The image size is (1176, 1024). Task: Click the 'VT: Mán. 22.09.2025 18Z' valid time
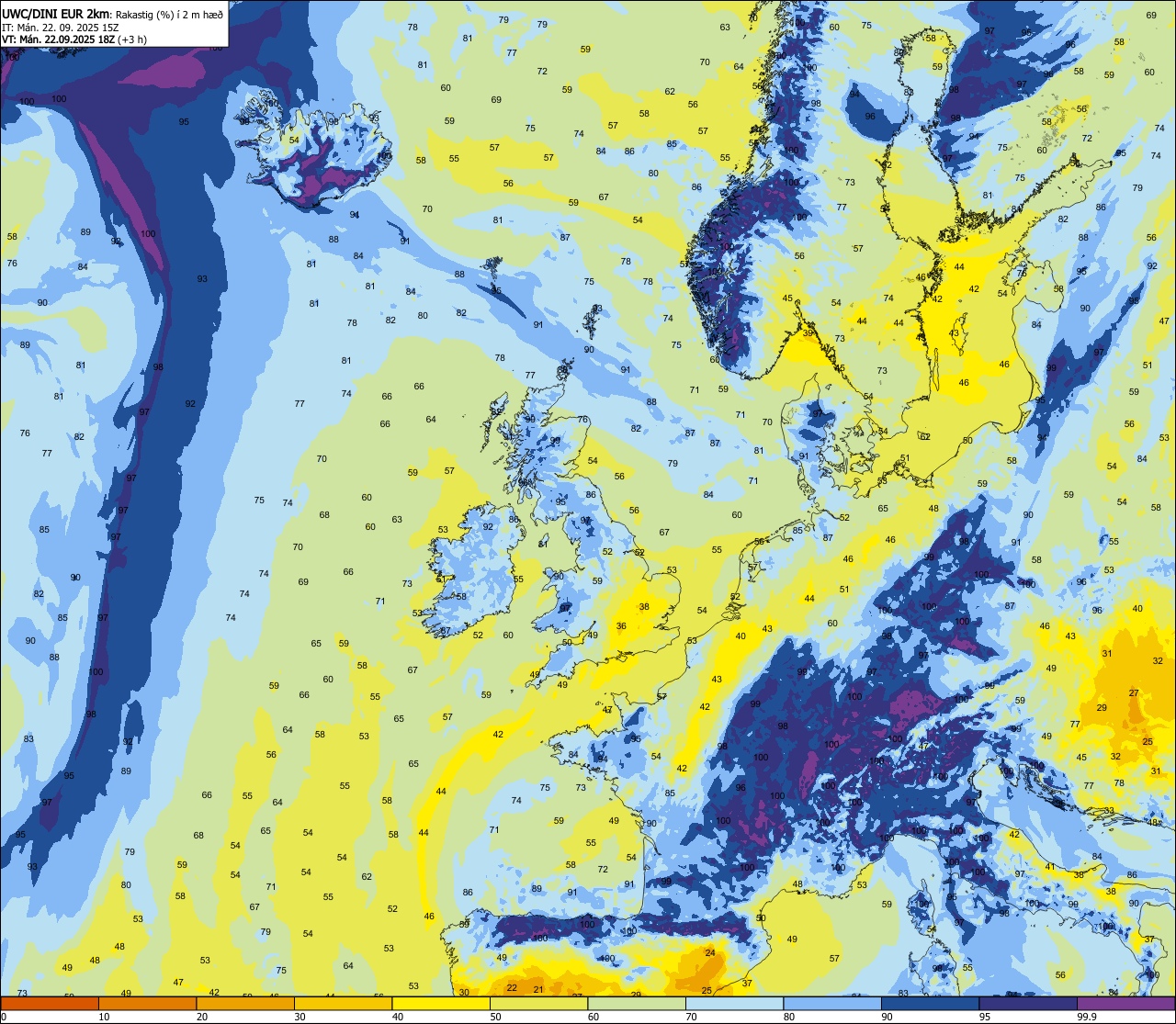(58, 39)
